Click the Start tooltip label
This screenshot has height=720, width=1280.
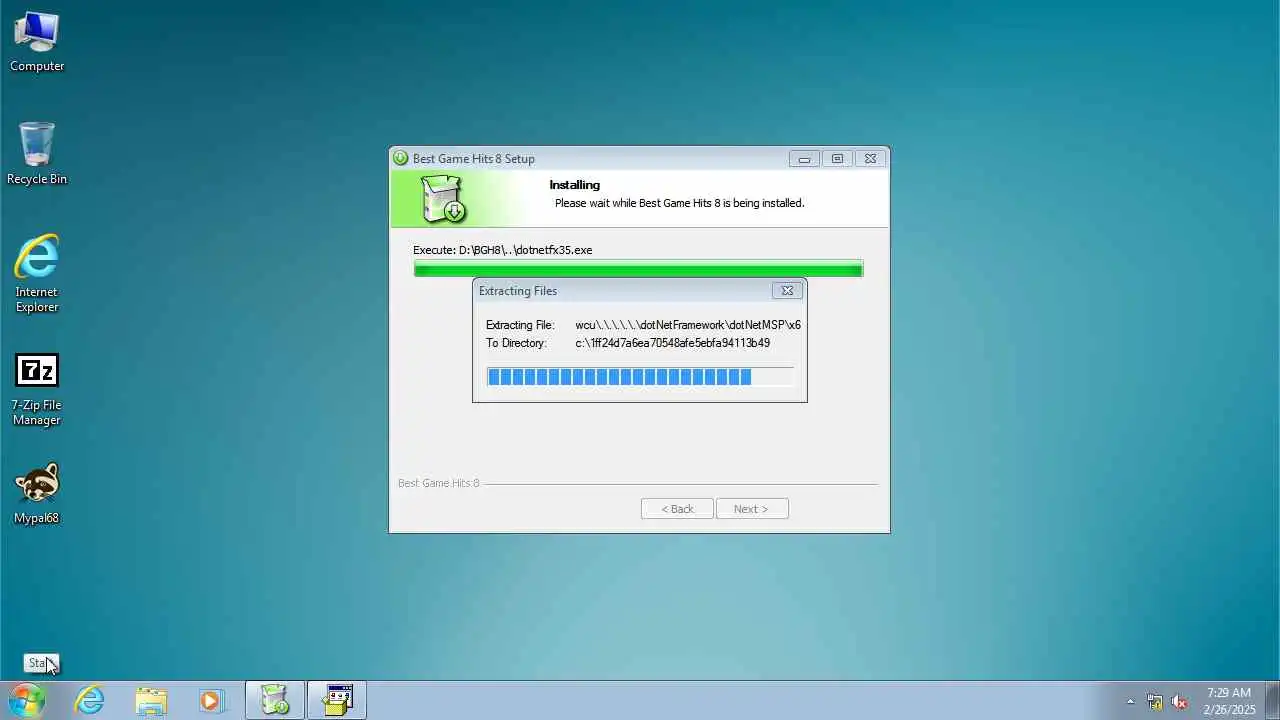pyautogui.click(x=41, y=663)
